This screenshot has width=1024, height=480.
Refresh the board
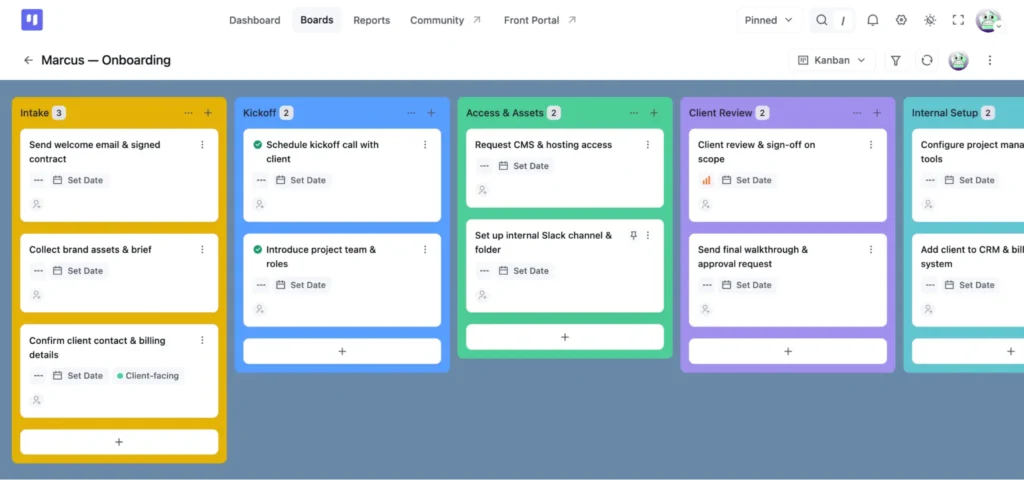927,60
